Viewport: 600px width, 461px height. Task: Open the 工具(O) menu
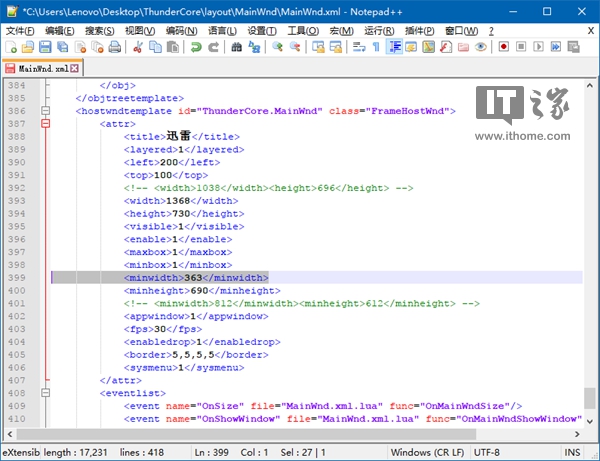(x=303, y=31)
